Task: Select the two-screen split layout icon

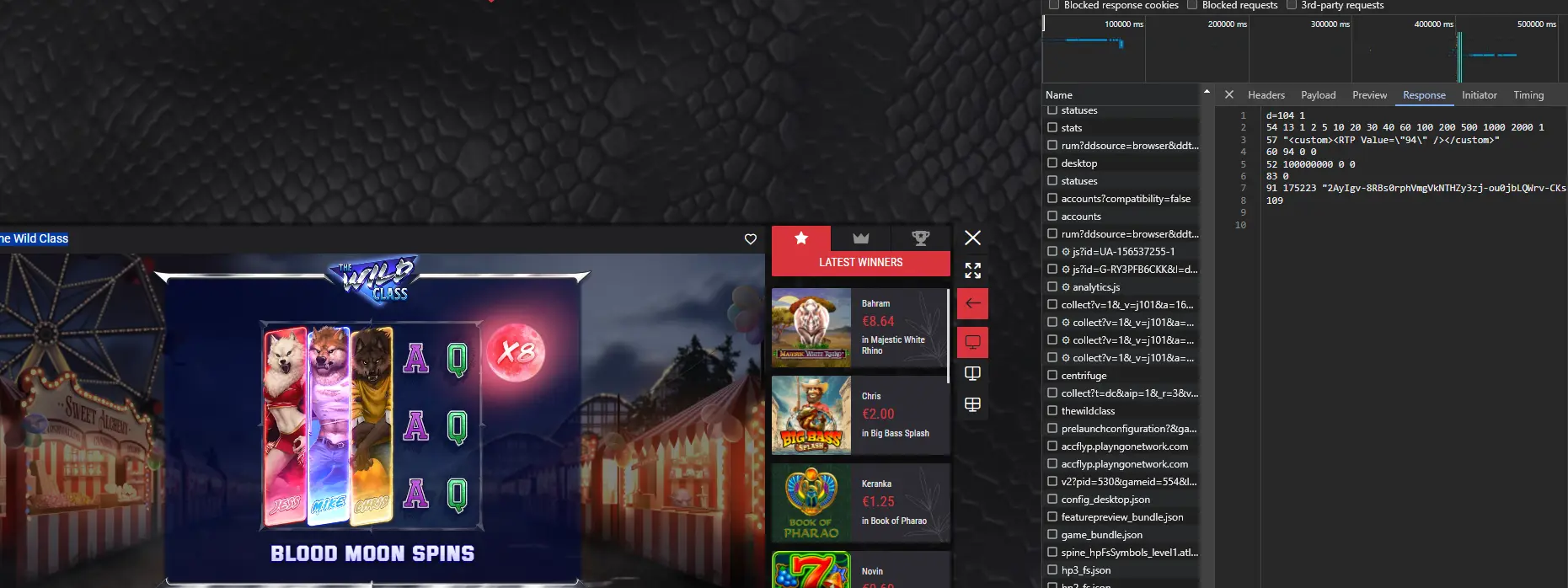Action: point(972,373)
